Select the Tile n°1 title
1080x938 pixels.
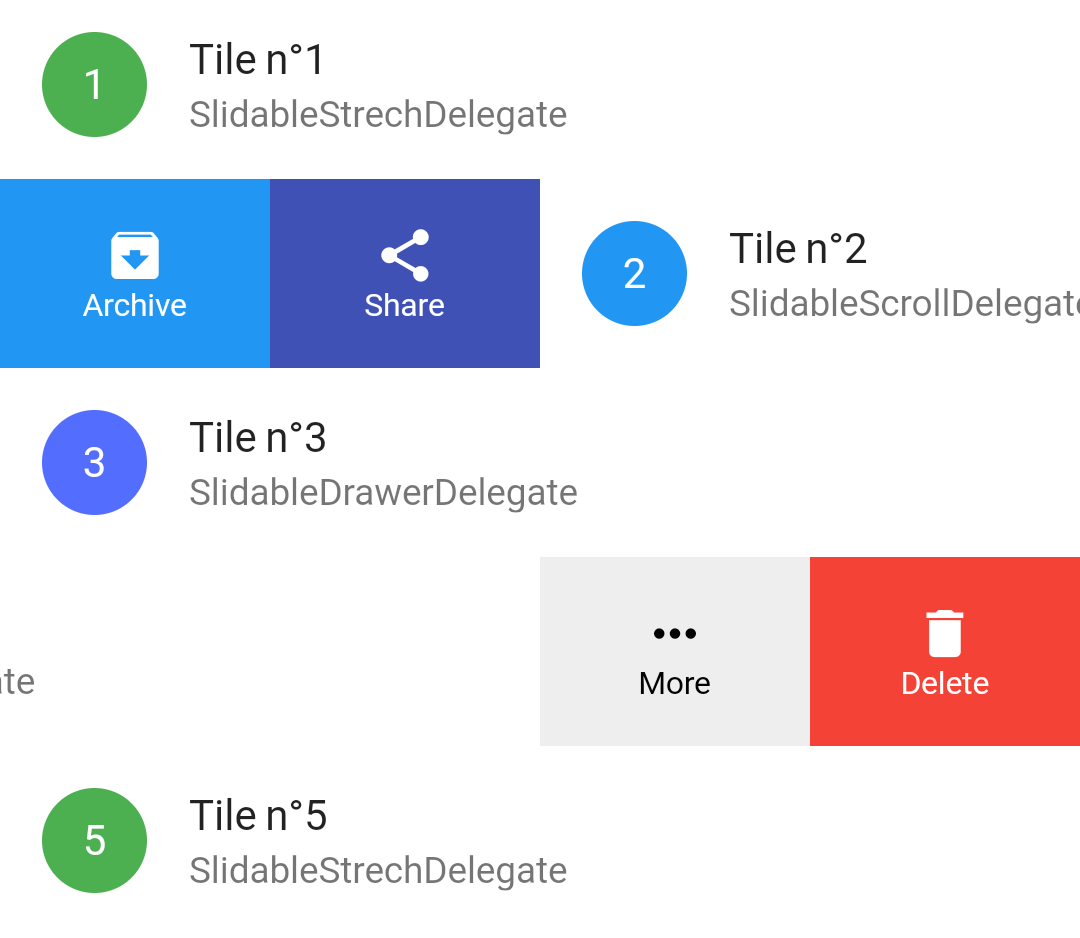[x=257, y=59]
